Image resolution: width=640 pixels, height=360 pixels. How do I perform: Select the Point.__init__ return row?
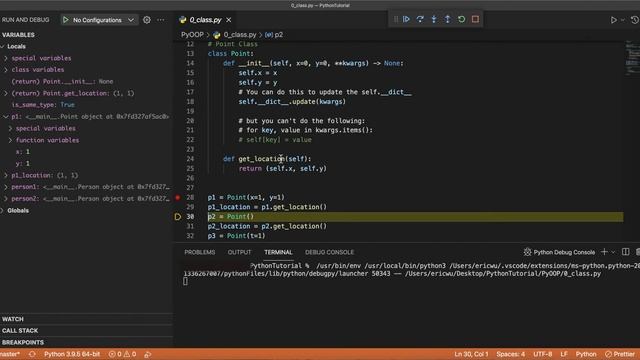tap(87, 82)
